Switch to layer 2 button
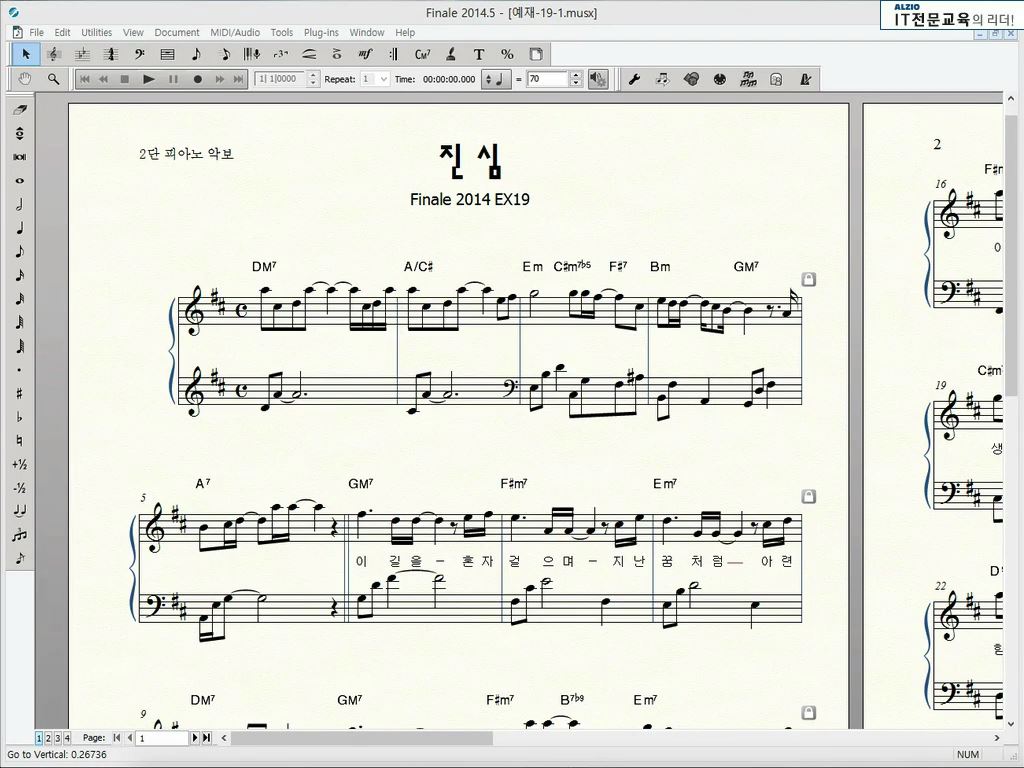This screenshot has width=1024, height=768. 48,738
